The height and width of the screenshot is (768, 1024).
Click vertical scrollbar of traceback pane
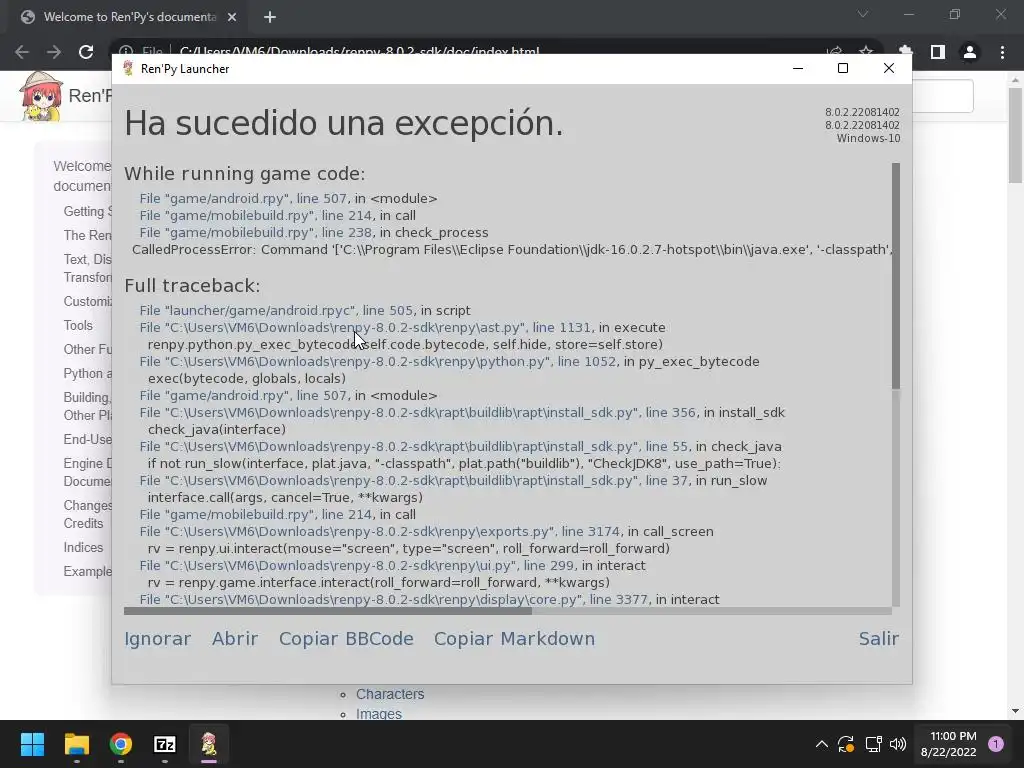[895, 276]
